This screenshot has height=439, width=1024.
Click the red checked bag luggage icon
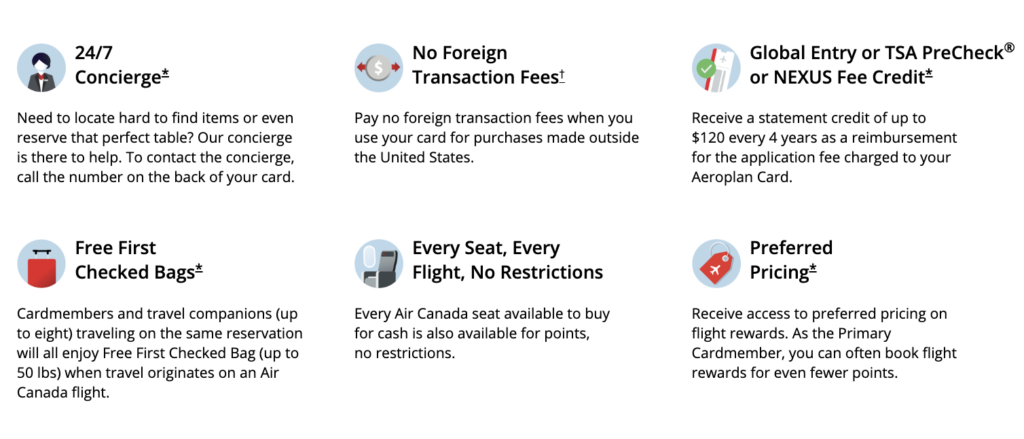pyautogui.click(x=41, y=262)
